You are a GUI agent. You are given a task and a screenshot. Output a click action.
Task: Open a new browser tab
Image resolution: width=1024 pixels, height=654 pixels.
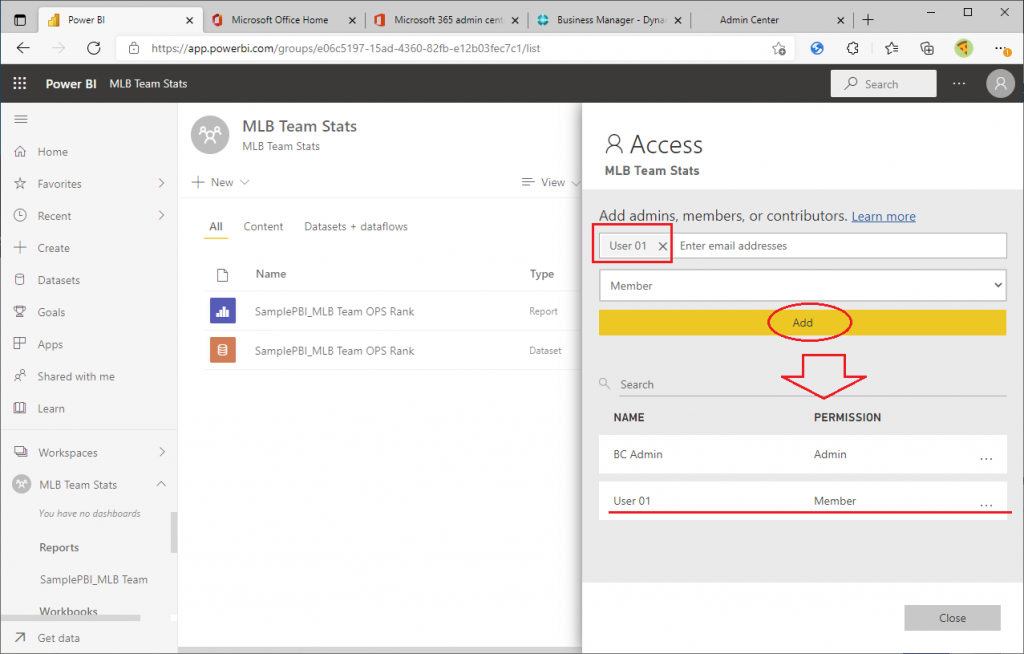click(868, 20)
